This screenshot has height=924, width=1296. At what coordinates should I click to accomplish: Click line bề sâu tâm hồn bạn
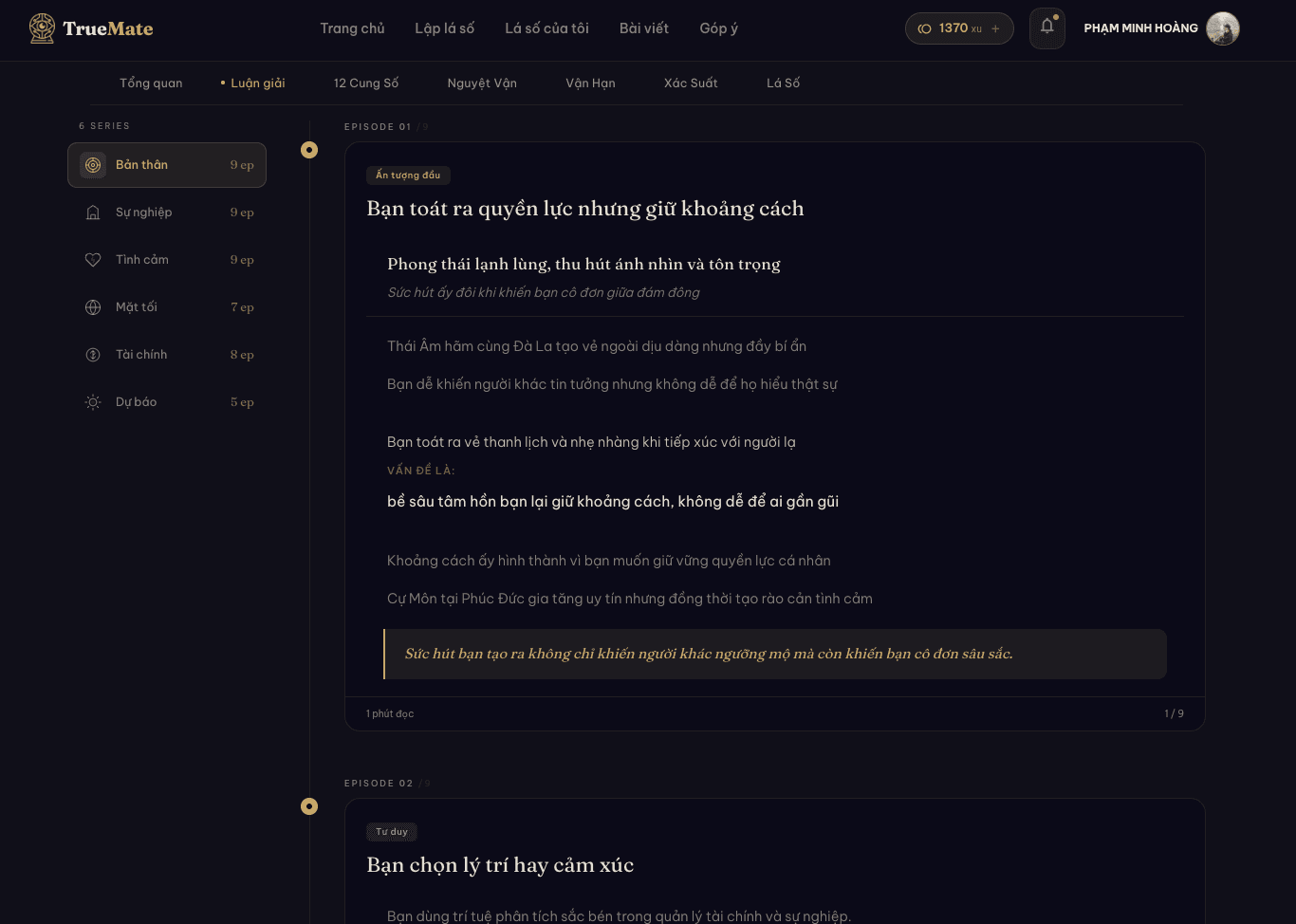[613, 502]
